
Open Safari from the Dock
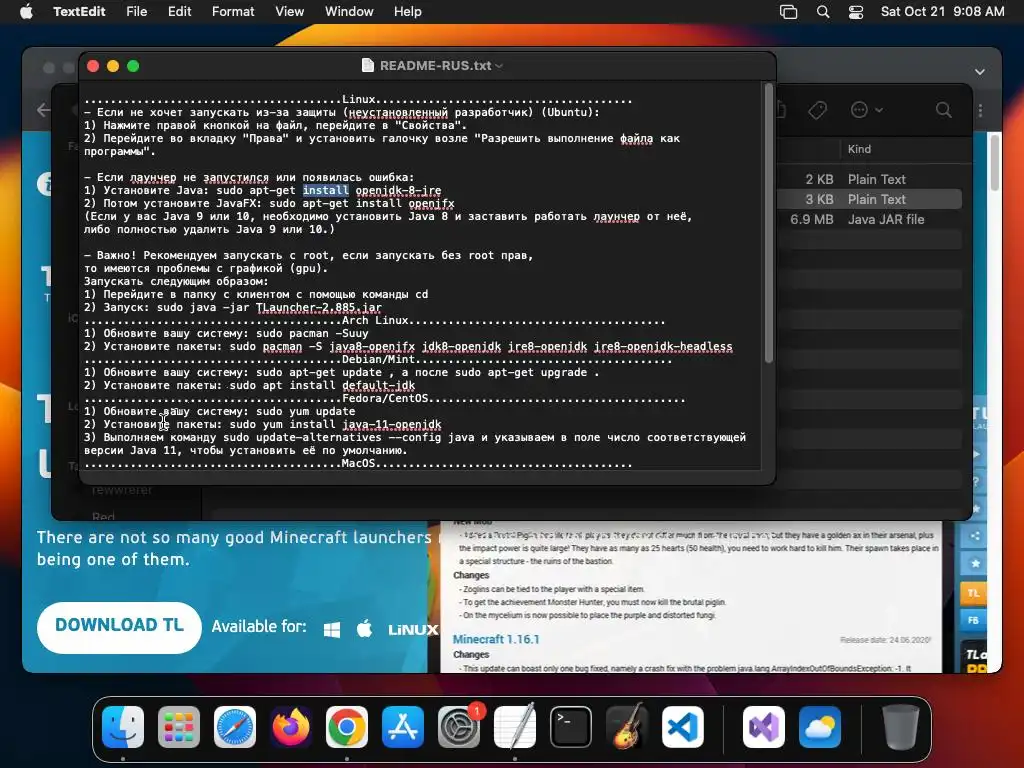click(x=235, y=727)
